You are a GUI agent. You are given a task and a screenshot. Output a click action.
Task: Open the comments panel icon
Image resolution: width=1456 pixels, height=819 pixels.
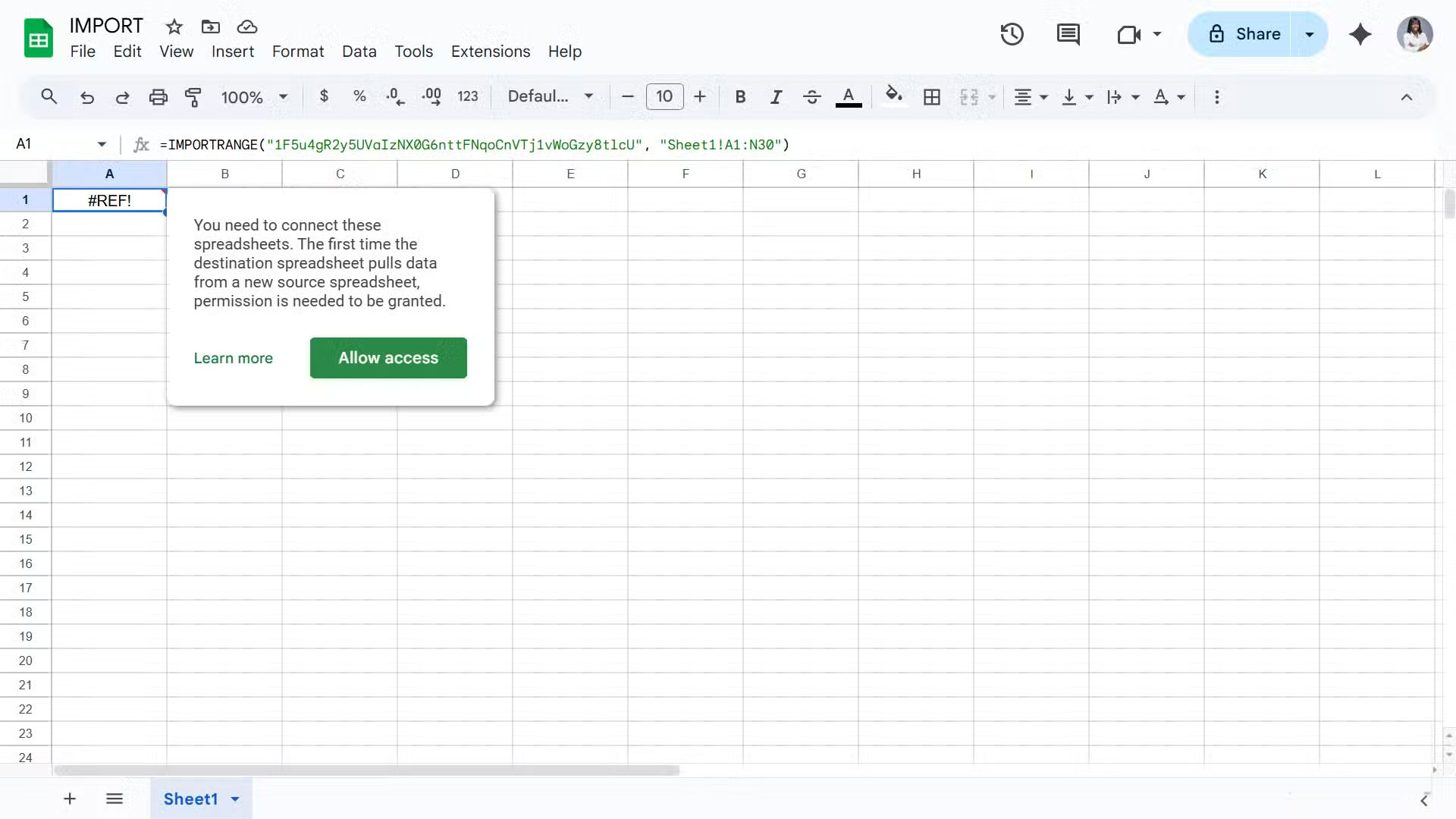1068,34
